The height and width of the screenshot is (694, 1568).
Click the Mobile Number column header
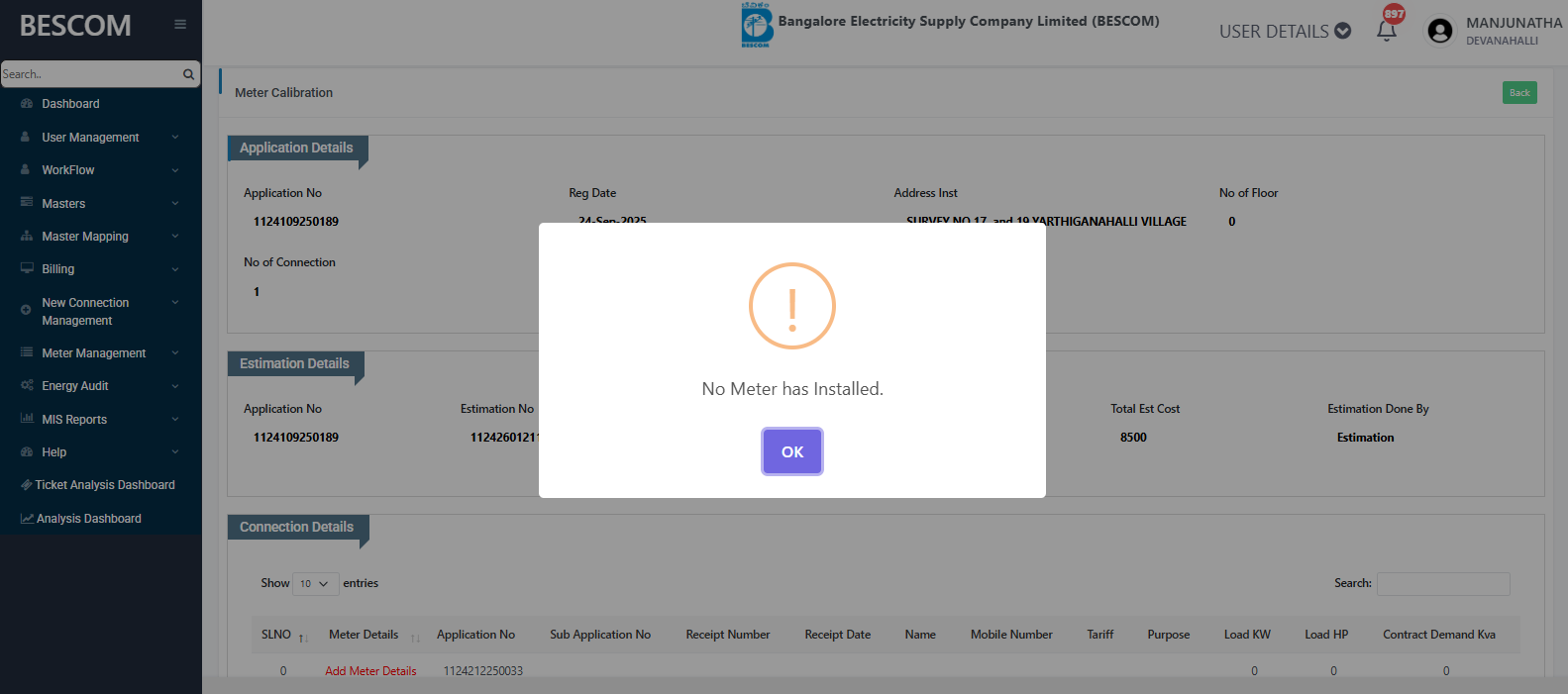point(1011,635)
